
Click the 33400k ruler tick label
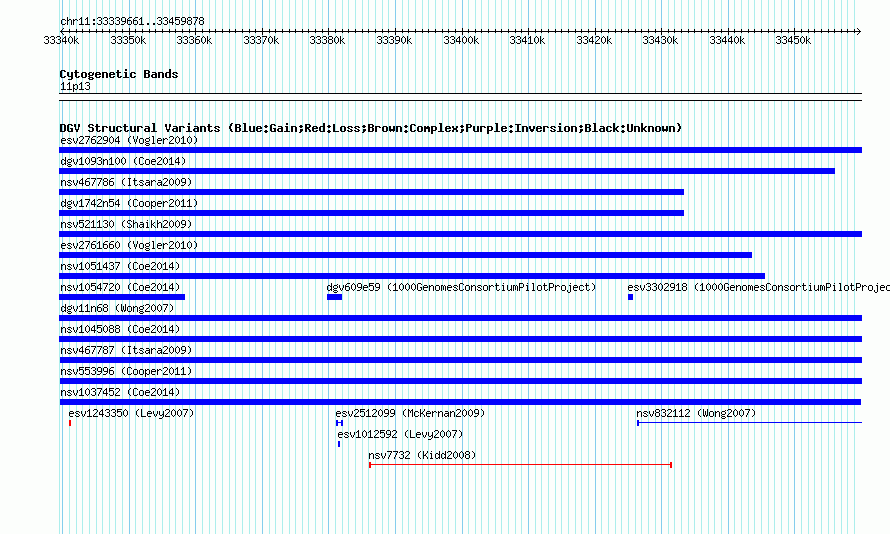click(x=461, y=40)
